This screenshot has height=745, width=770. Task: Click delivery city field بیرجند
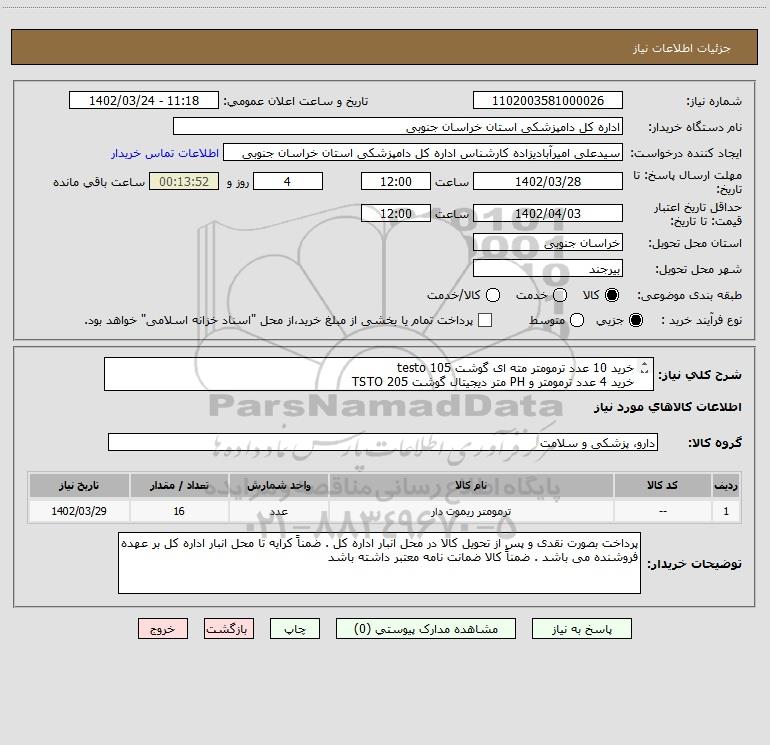tap(548, 269)
